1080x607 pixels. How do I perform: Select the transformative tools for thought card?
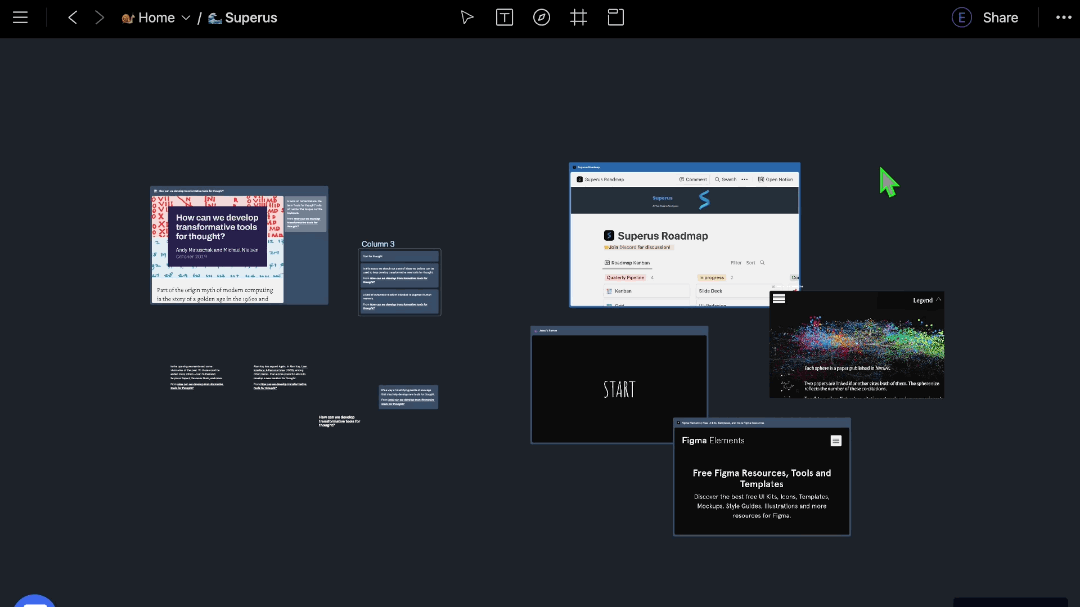[x=239, y=245]
